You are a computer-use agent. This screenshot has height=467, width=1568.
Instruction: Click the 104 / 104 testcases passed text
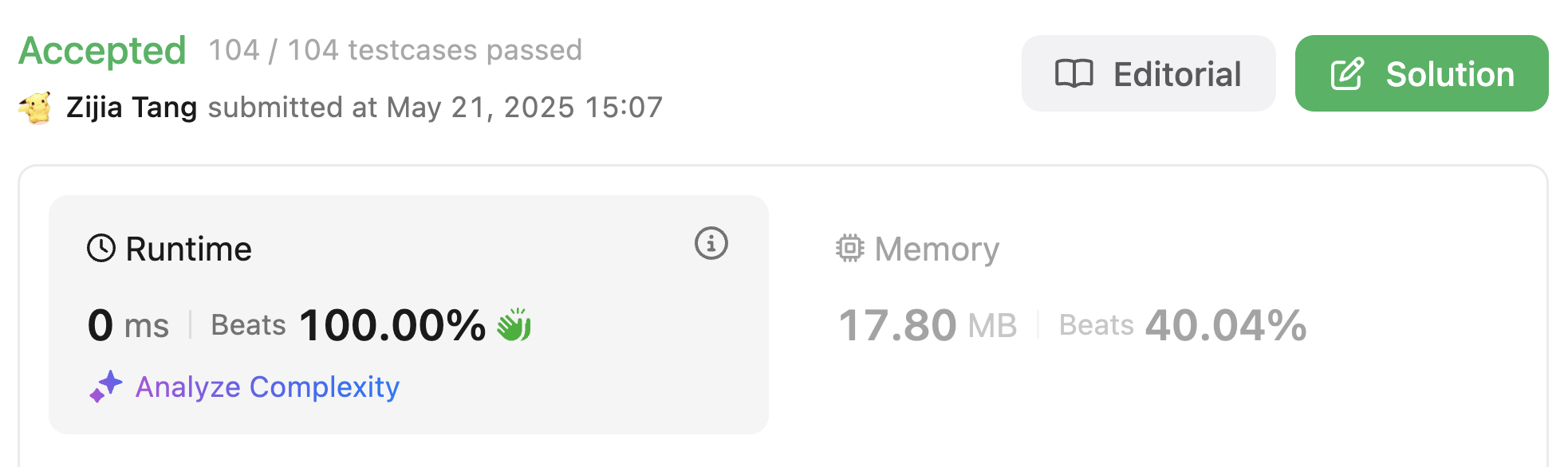395,50
